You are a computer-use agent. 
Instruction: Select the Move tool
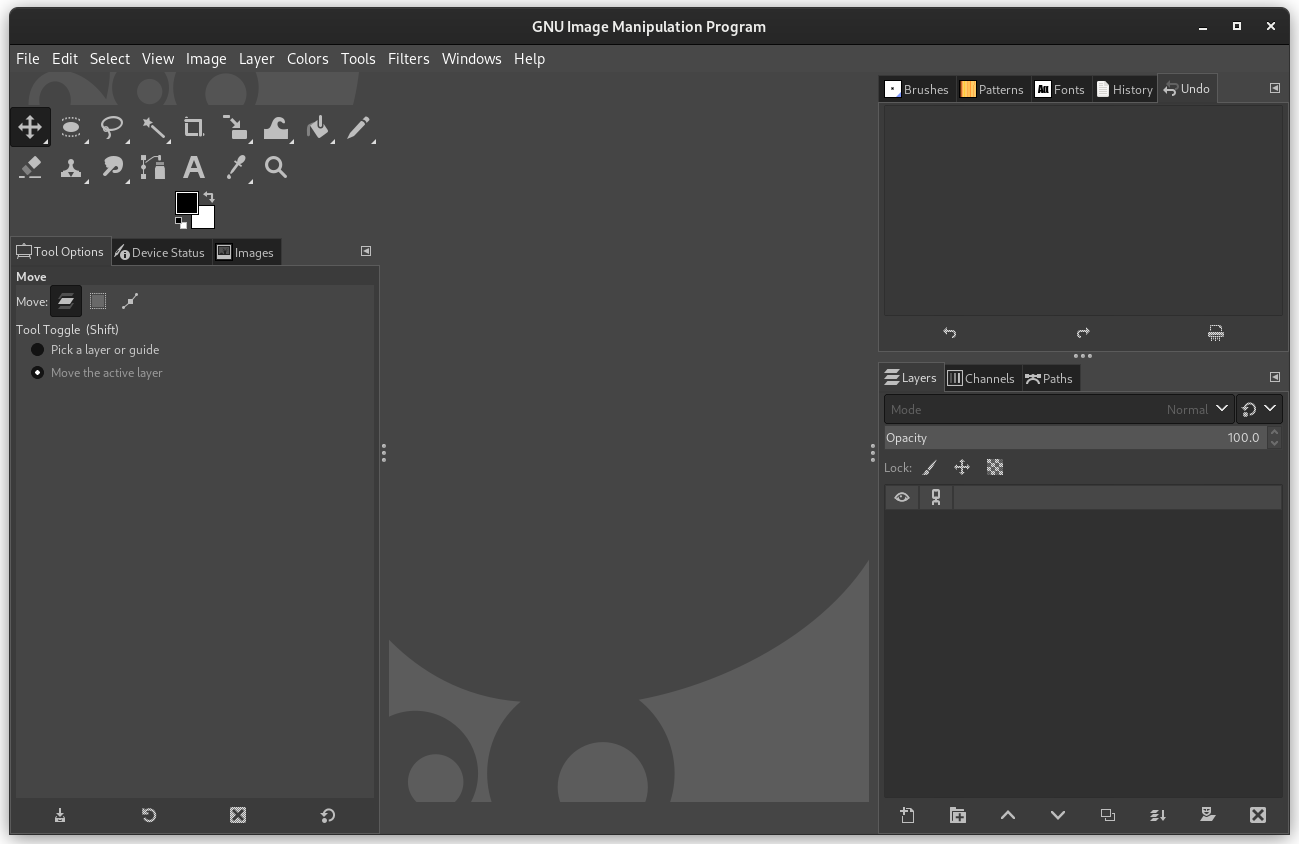30,127
